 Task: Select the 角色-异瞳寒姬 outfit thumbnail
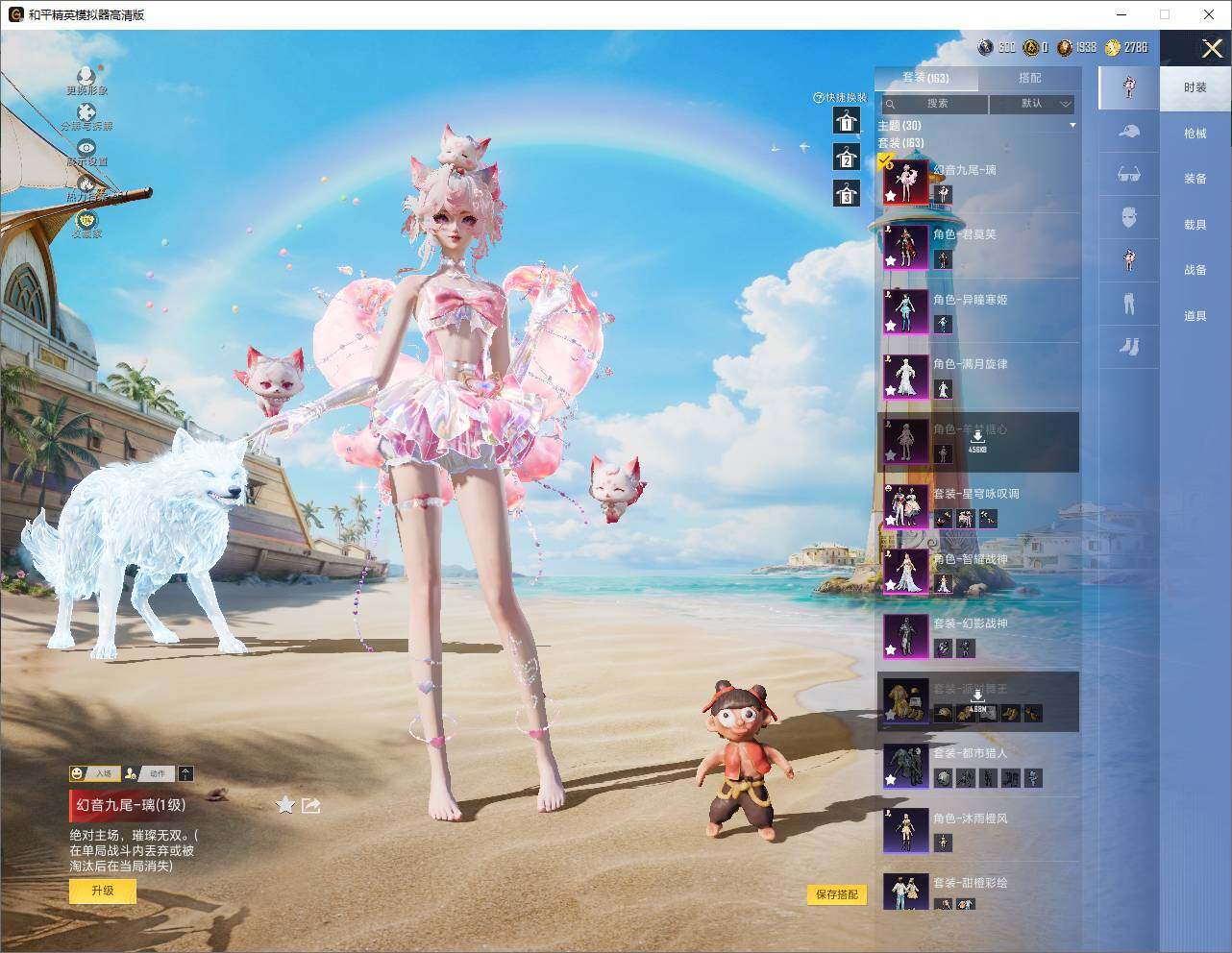click(x=905, y=311)
